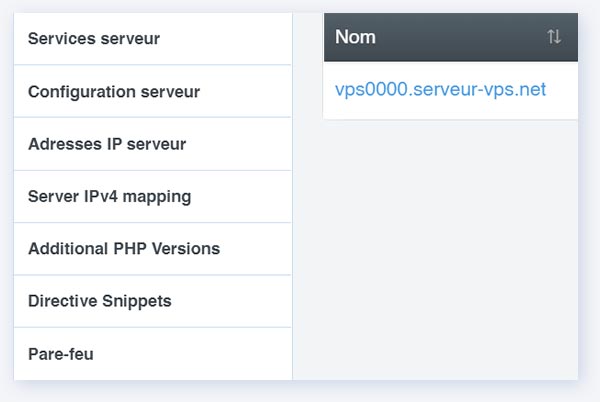Open the vps0000.serveur-vps.net server link

click(x=440, y=90)
